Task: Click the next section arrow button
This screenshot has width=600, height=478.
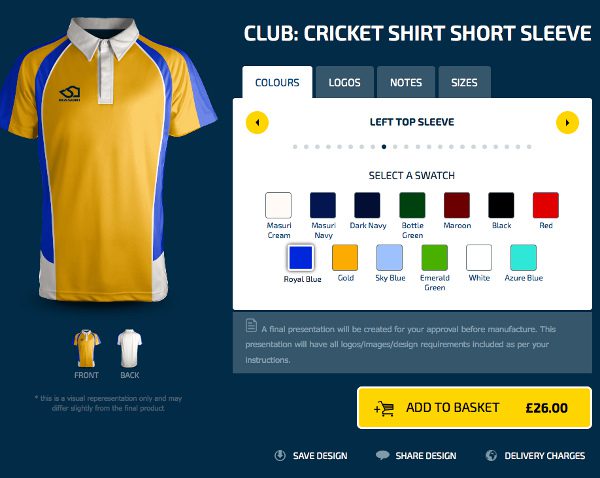Action: (567, 122)
